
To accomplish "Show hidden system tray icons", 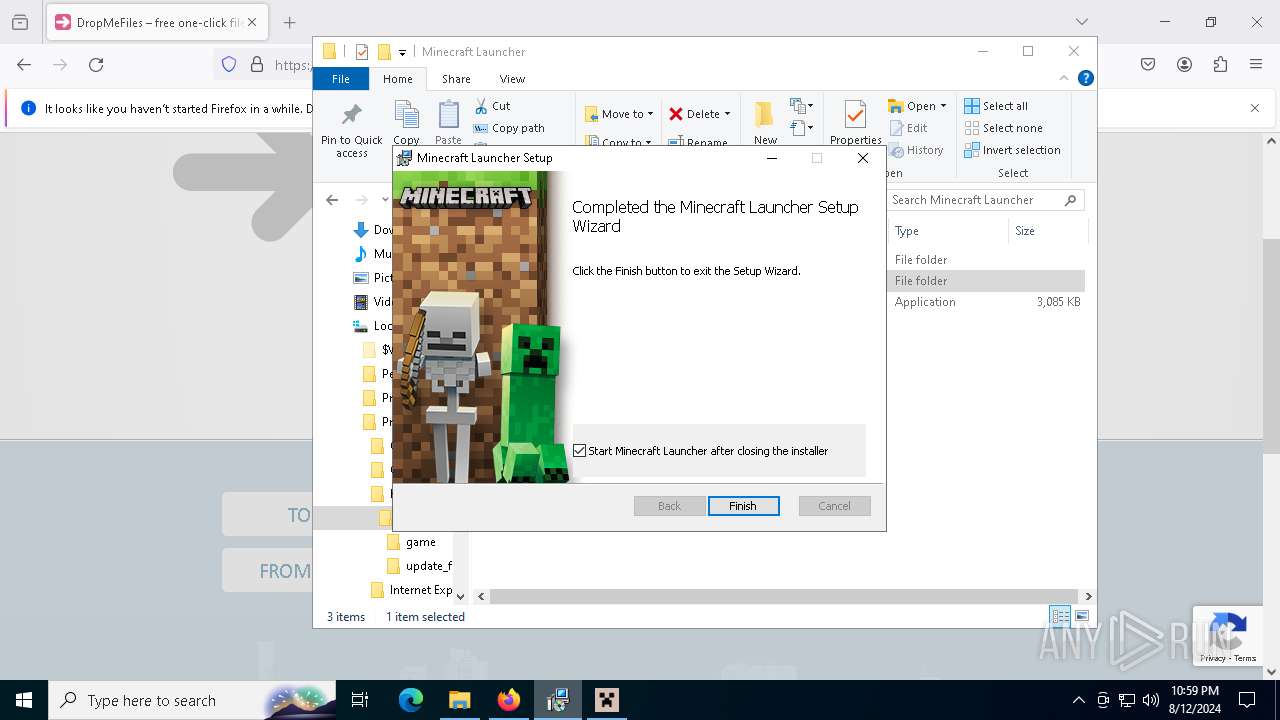I will coord(1078,700).
